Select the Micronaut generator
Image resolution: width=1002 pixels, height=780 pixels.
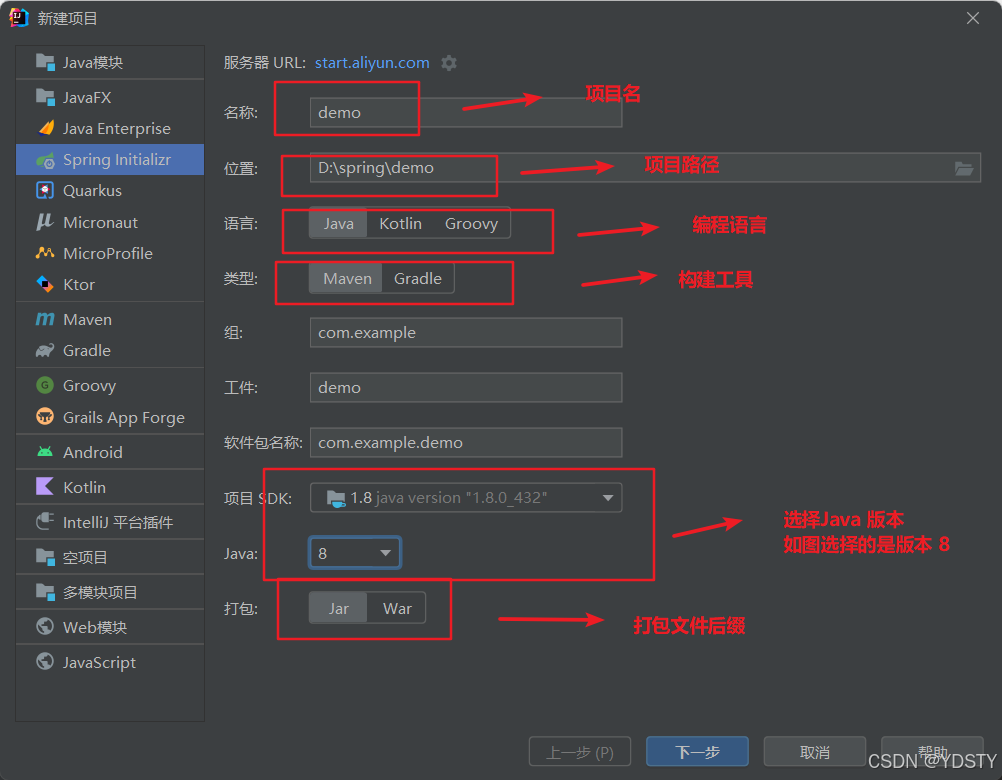pos(100,222)
